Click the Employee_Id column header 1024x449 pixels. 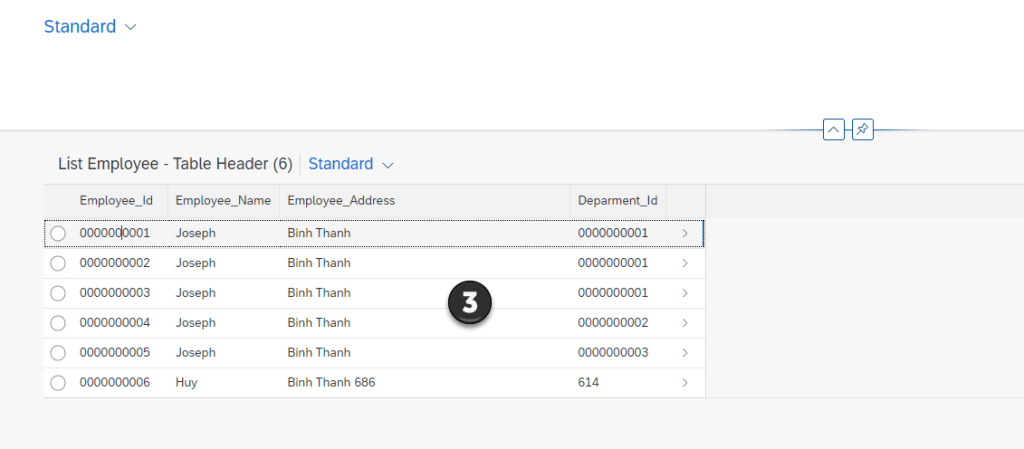(x=116, y=200)
